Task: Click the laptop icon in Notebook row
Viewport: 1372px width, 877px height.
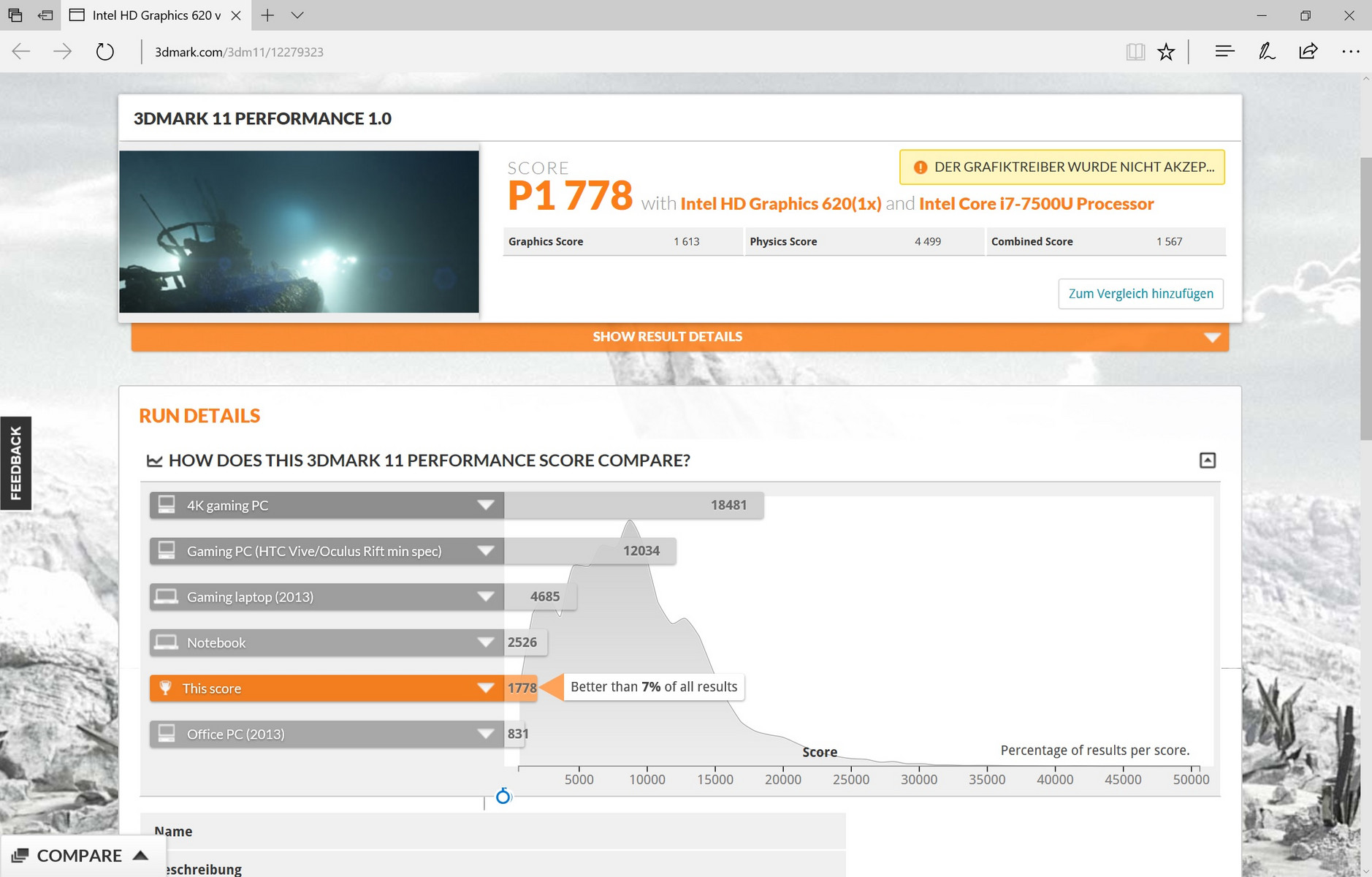Action: tap(167, 642)
